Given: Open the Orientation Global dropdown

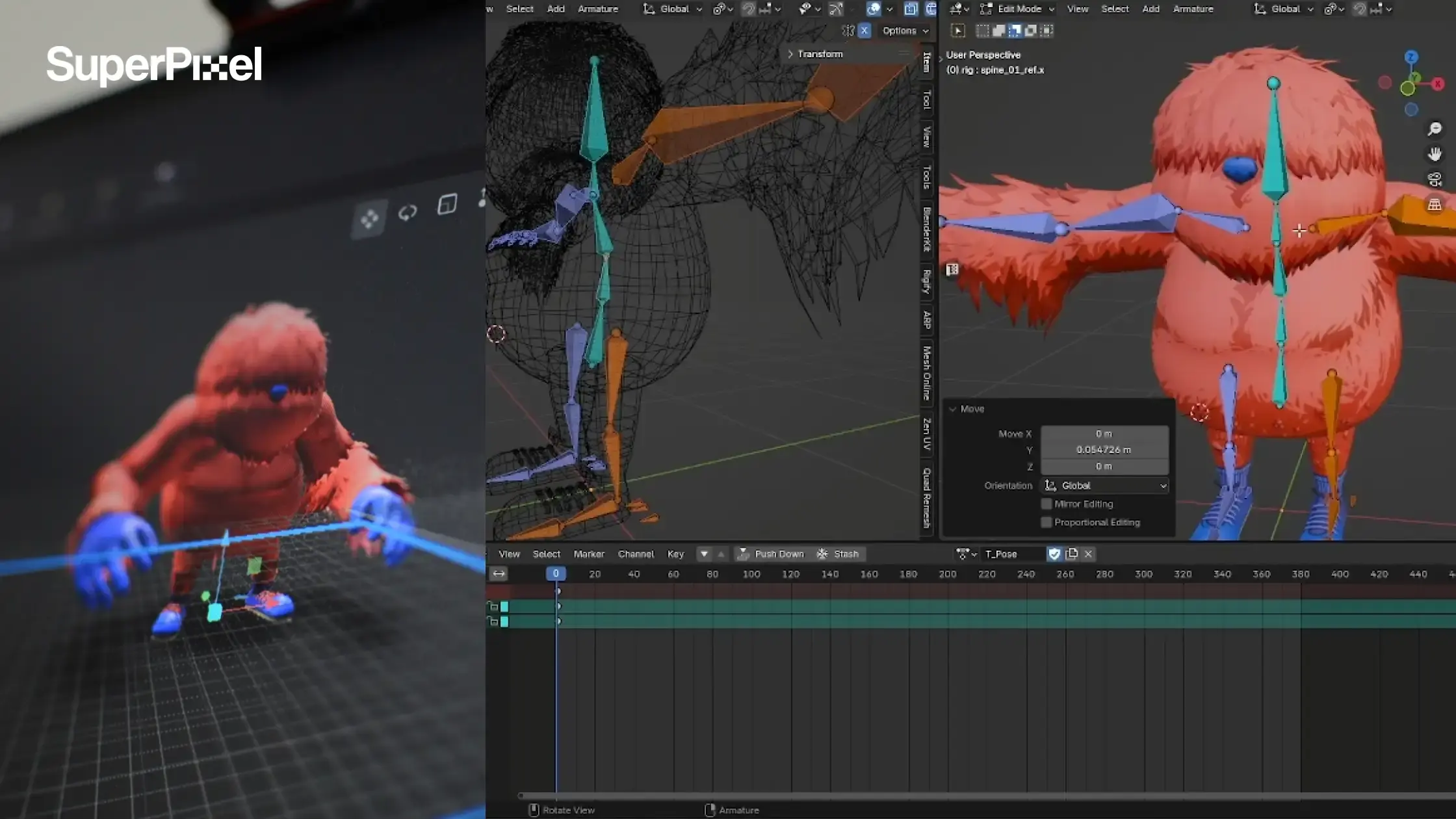Looking at the screenshot, I should coord(1104,486).
